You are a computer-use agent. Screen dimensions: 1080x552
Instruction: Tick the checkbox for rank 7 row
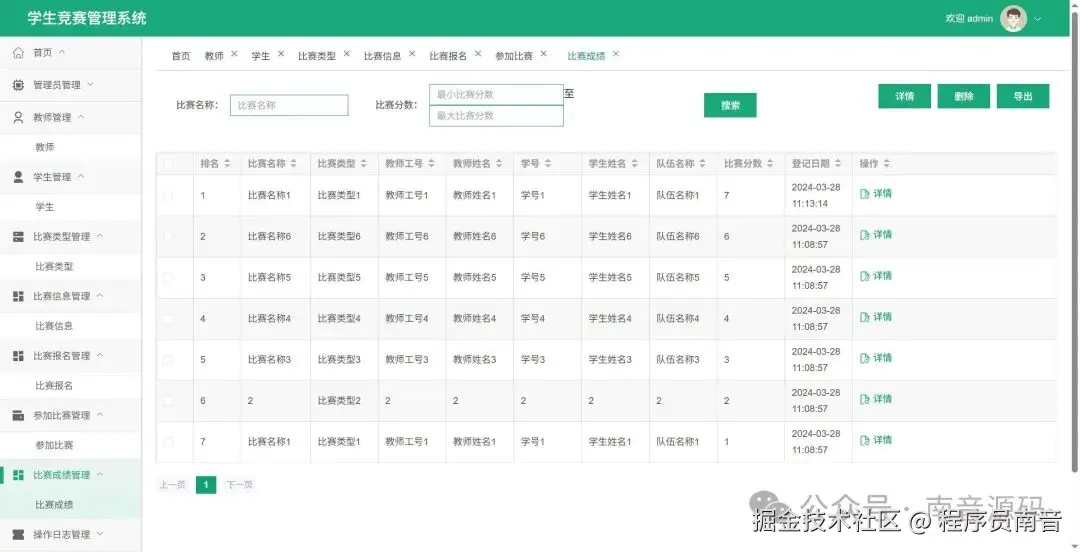(x=168, y=442)
